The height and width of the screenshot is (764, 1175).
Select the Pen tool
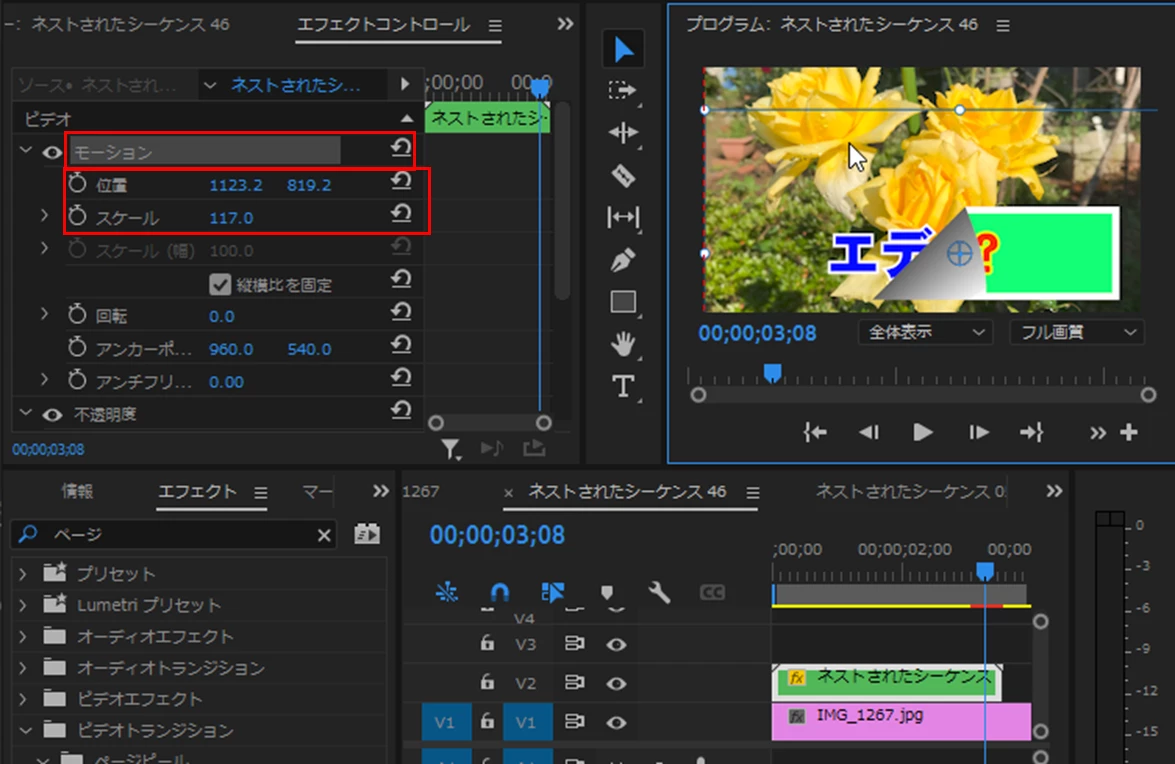click(623, 260)
